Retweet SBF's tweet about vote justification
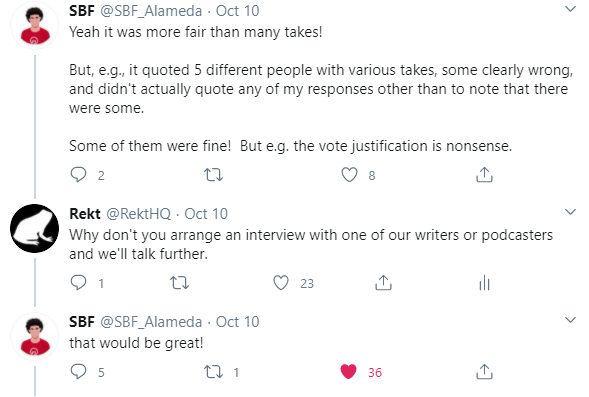This screenshot has height=397, width=589. 213,175
